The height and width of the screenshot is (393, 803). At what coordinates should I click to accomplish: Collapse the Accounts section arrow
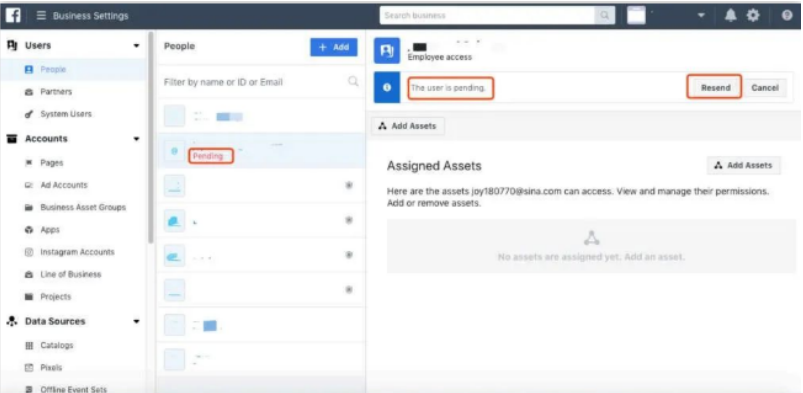click(136, 139)
